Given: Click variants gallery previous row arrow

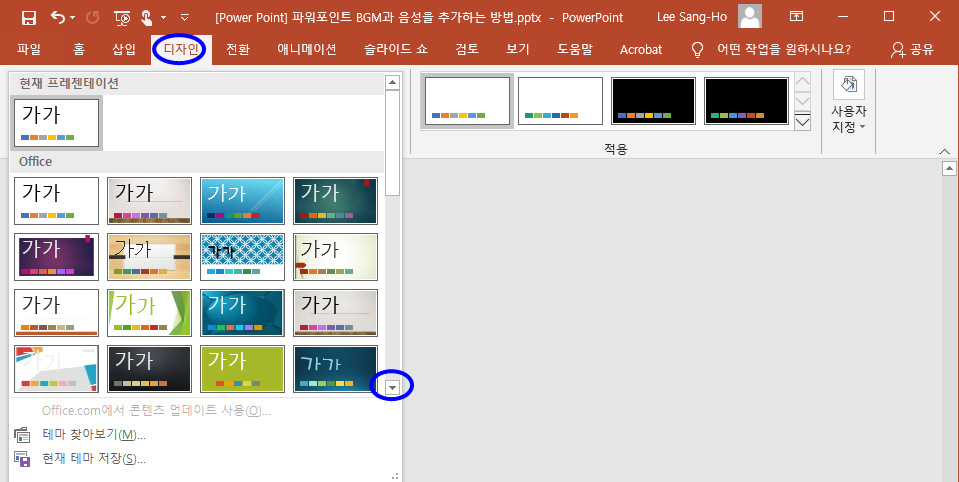Looking at the screenshot, I should [x=802, y=81].
